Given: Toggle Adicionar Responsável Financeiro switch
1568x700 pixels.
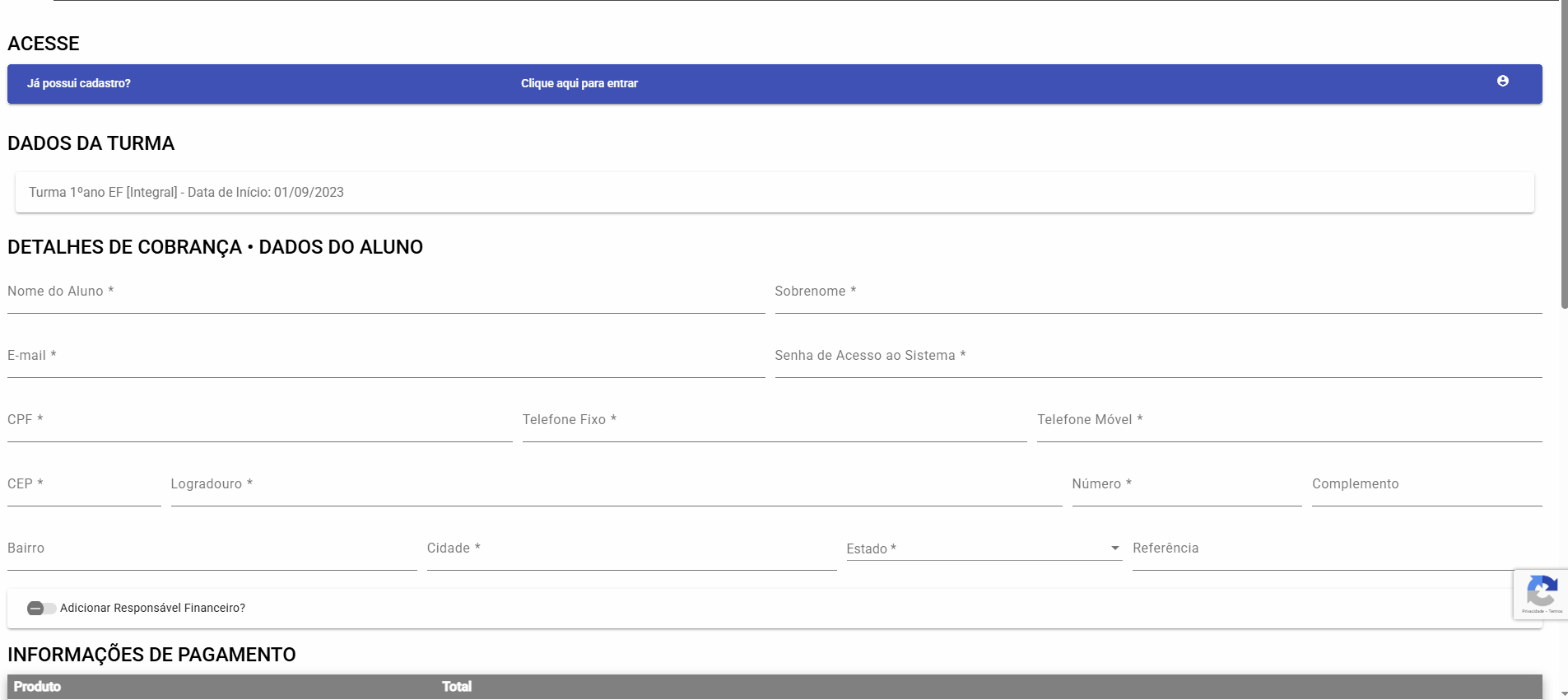Looking at the screenshot, I should pos(41,609).
